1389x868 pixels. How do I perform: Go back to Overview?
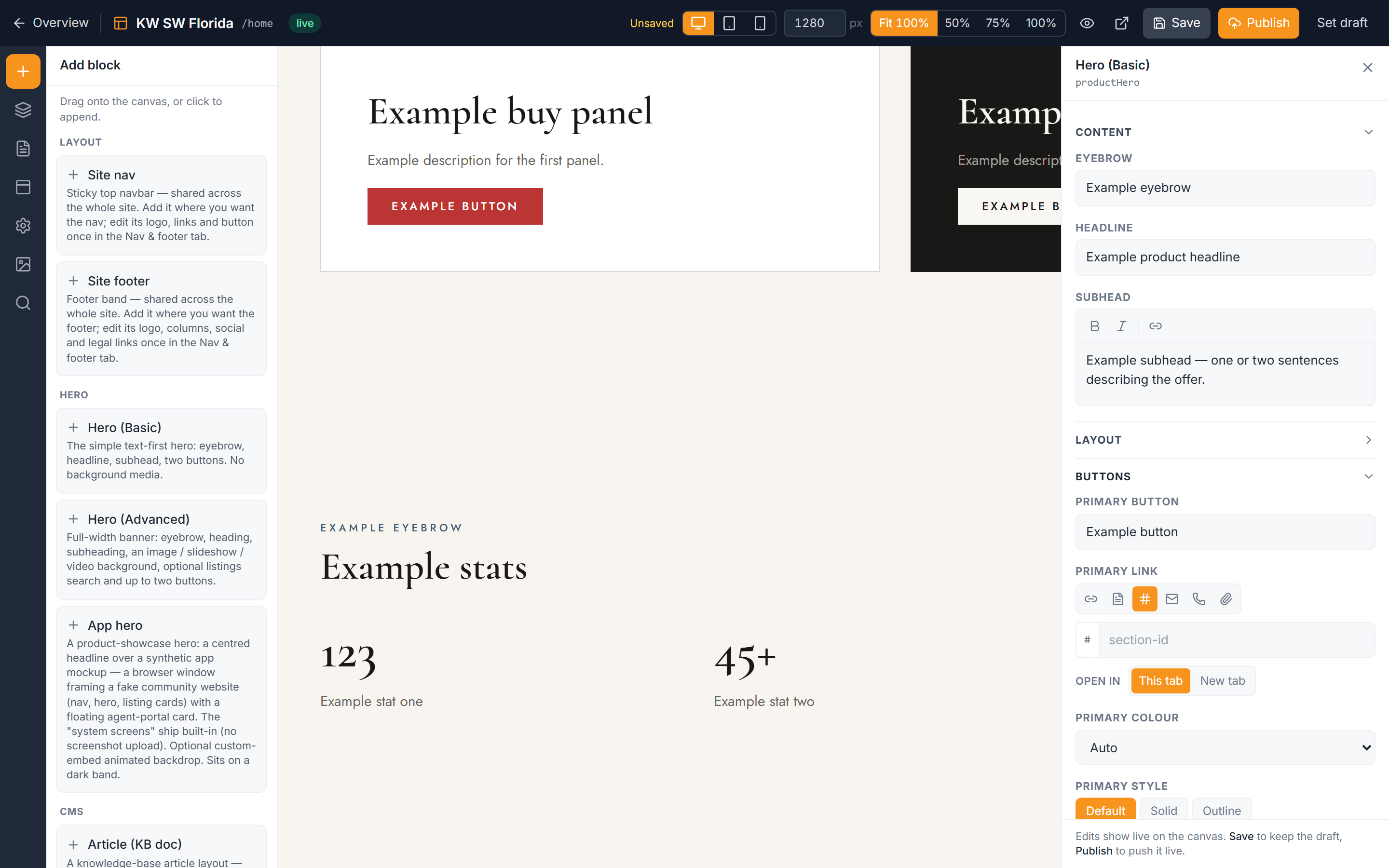pos(51,23)
